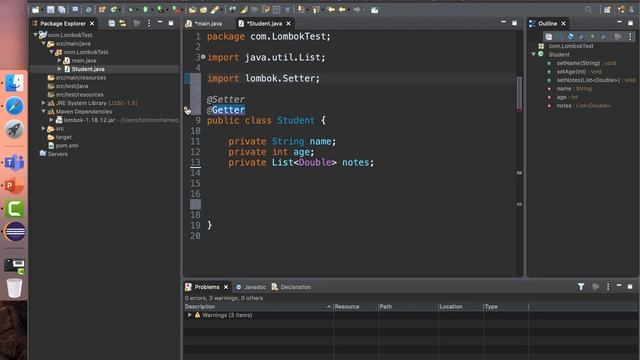Collapse the com.LombokTest project node

point(36,35)
